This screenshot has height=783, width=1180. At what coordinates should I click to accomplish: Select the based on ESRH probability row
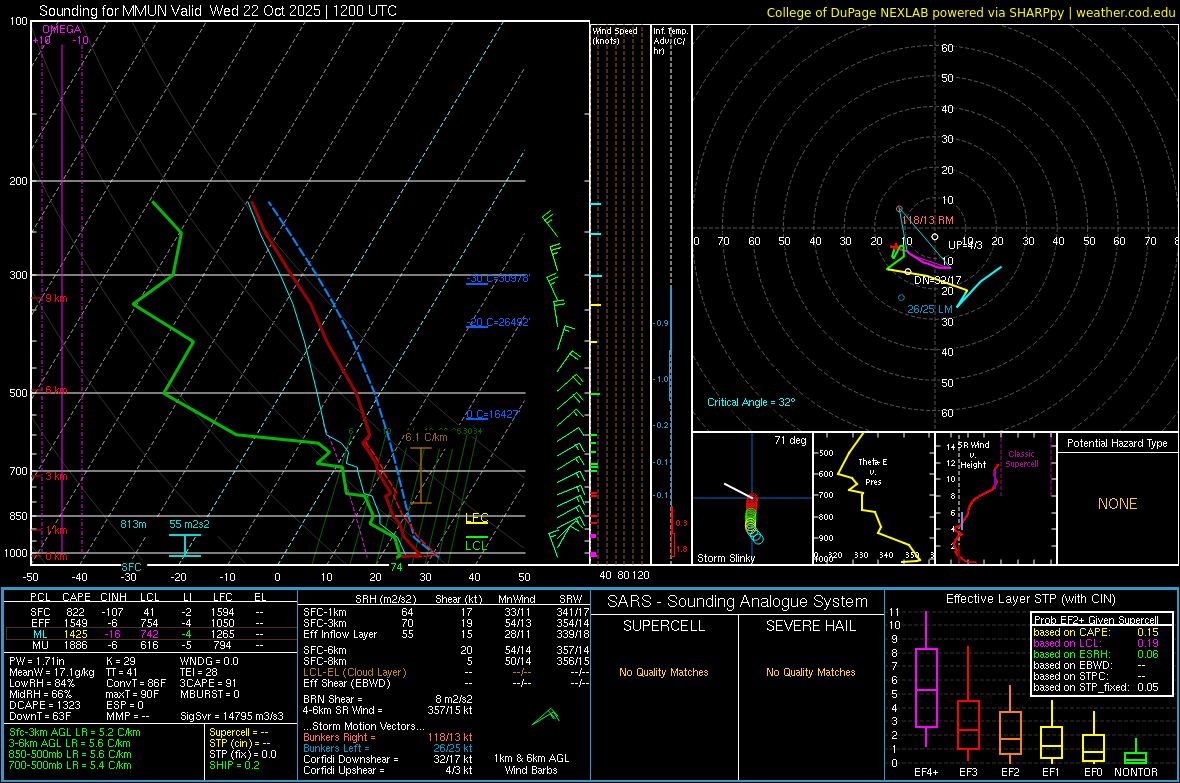click(1096, 654)
